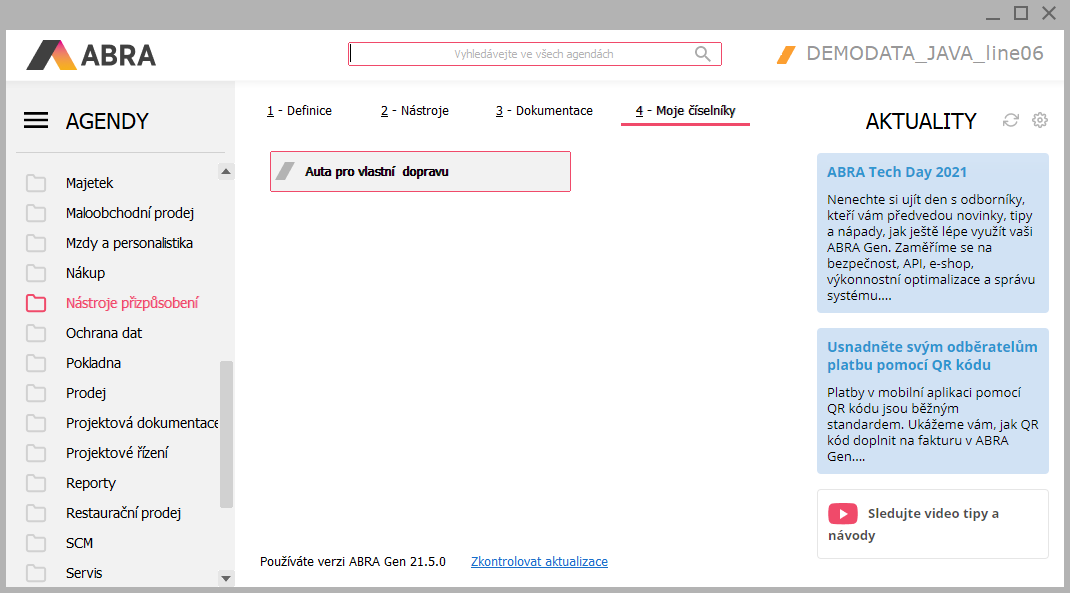Click the ABRA logo
Screen dimensions: 1070x593
(91, 54)
